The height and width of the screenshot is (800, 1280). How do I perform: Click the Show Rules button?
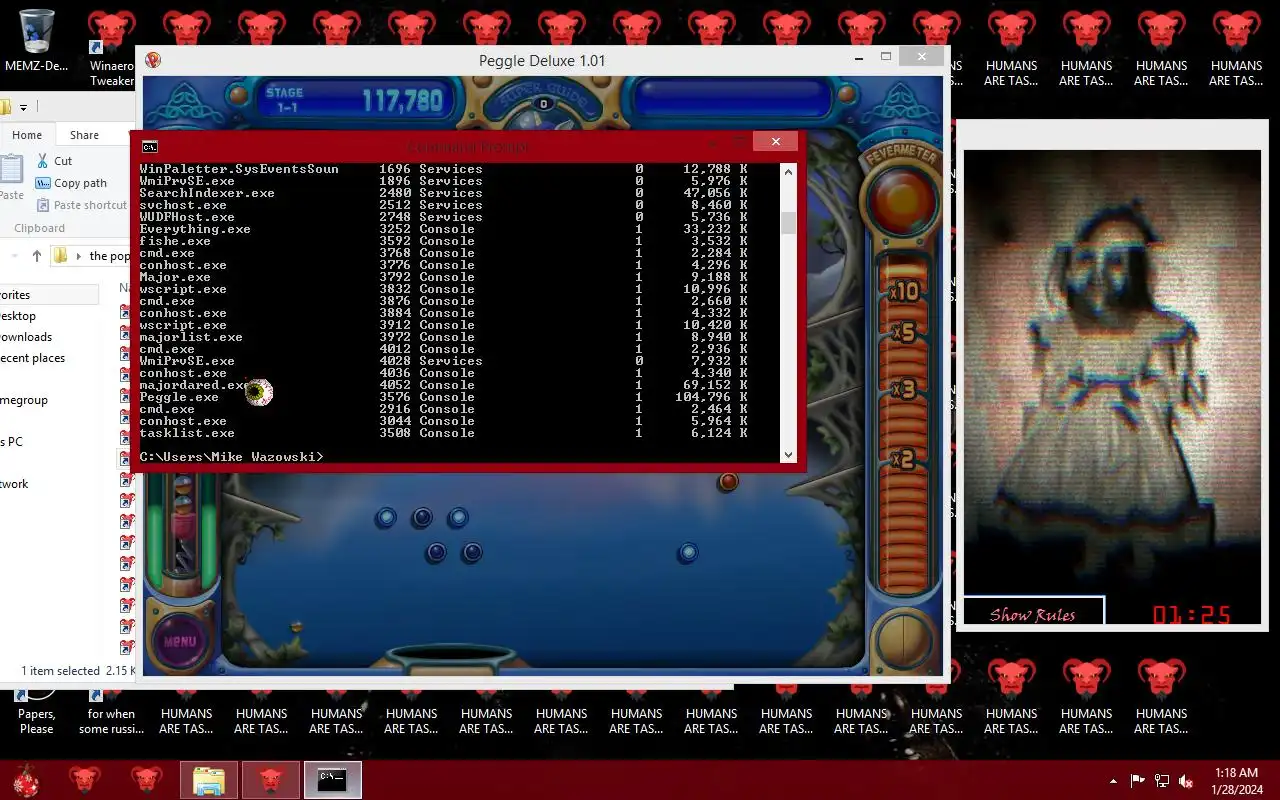(1033, 613)
